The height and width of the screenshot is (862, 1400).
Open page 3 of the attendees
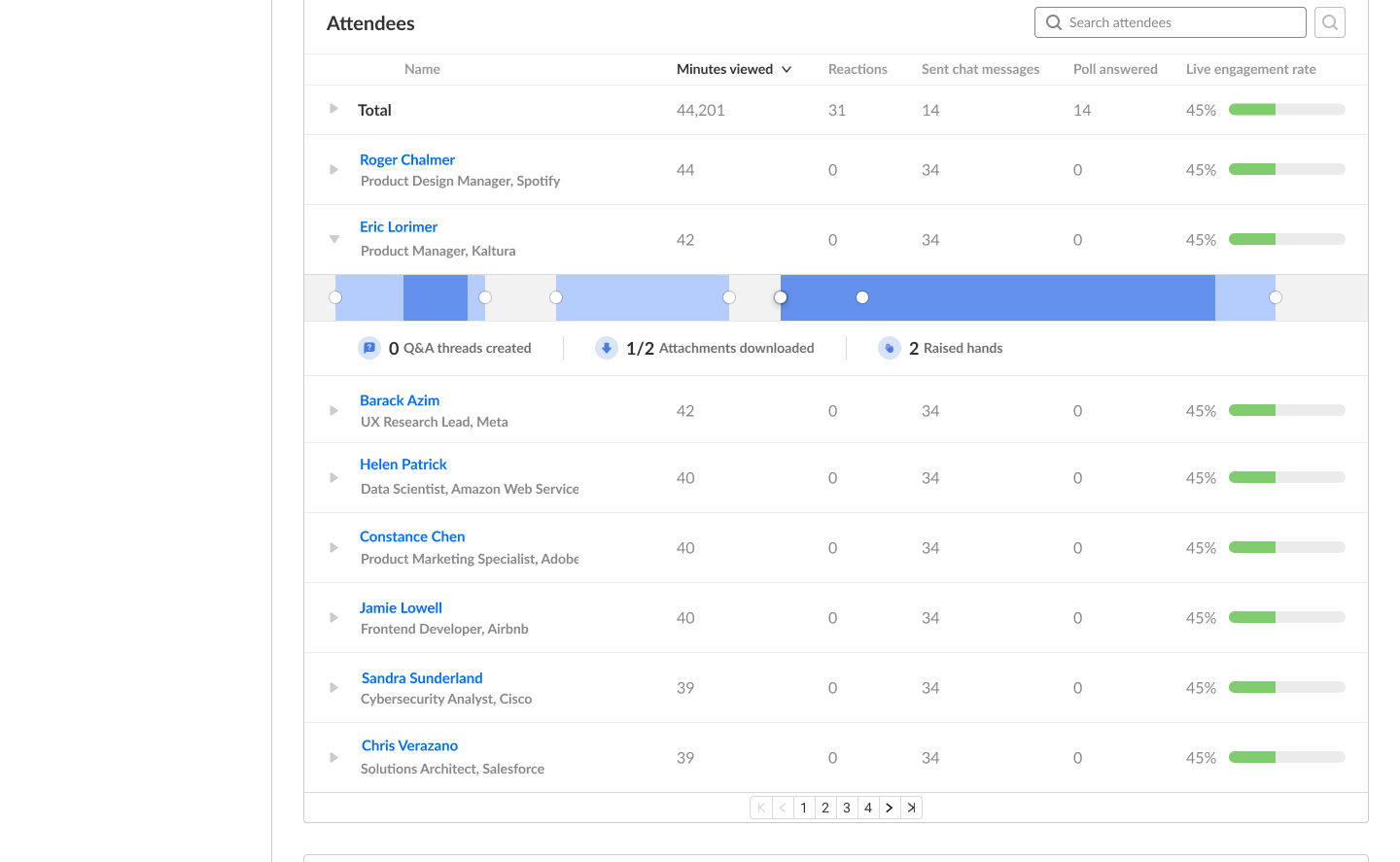tap(847, 808)
